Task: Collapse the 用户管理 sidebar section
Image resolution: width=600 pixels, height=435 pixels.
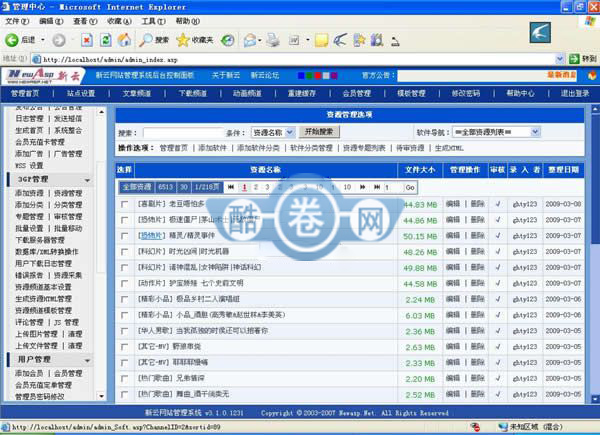Action: tap(88, 360)
